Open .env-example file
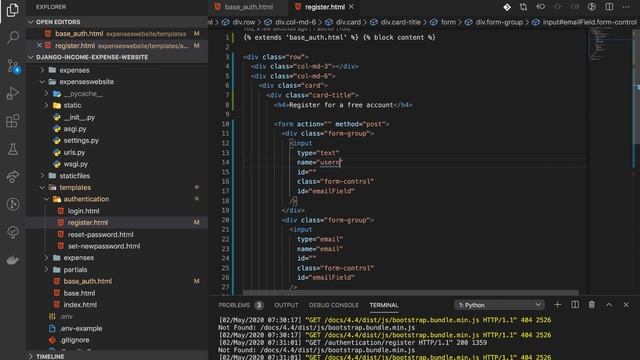This screenshot has width=640, height=360. coord(81,328)
